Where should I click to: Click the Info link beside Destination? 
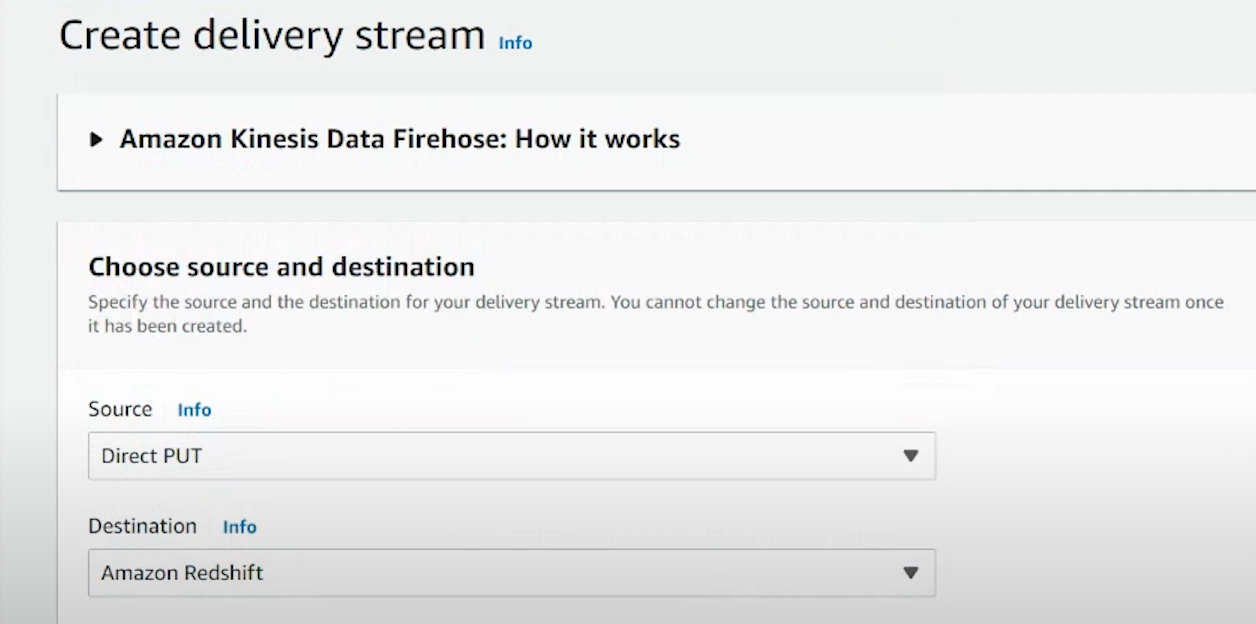(239, 527)
